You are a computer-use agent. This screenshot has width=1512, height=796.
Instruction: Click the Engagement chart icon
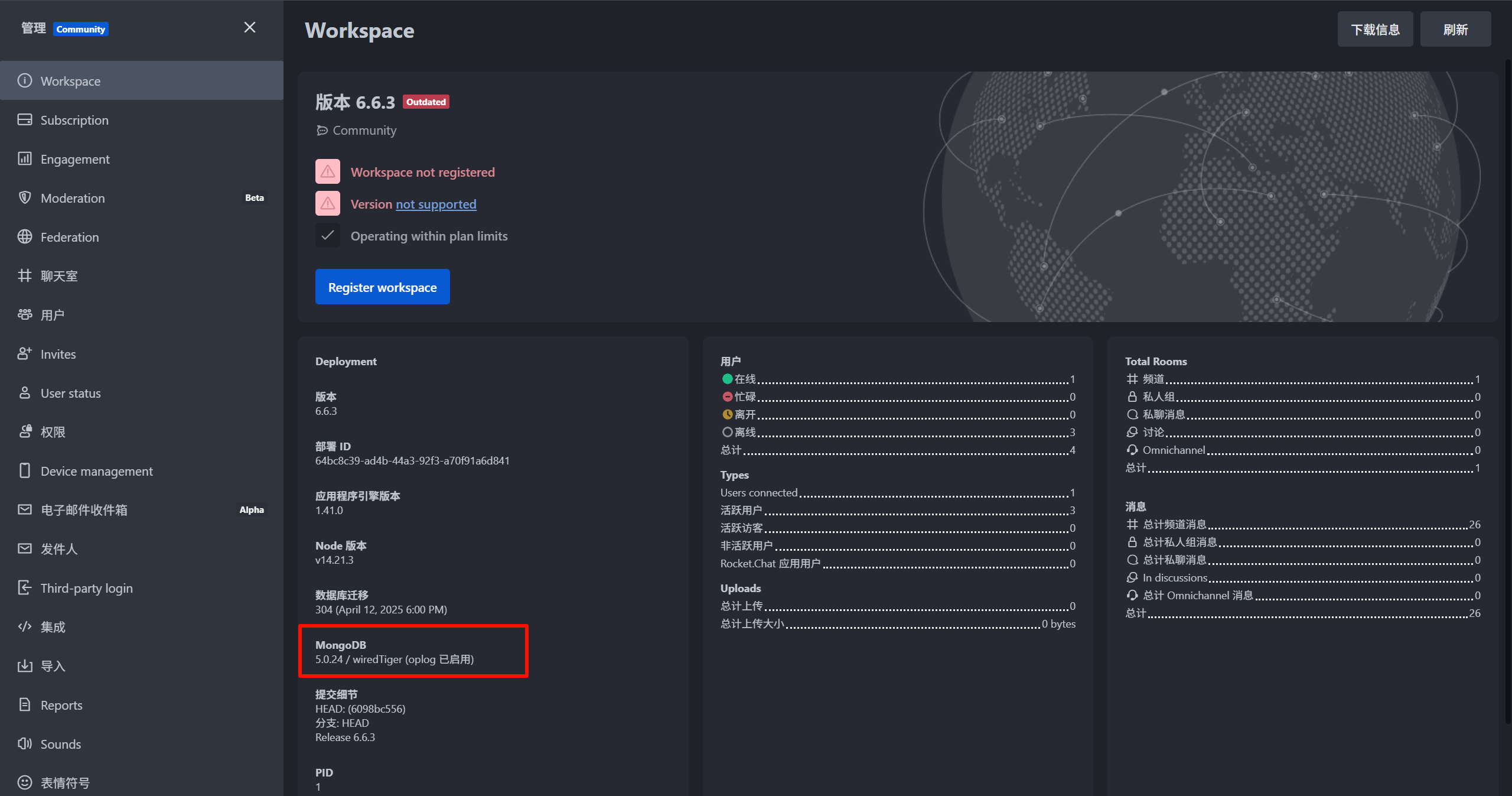[25, 158]
